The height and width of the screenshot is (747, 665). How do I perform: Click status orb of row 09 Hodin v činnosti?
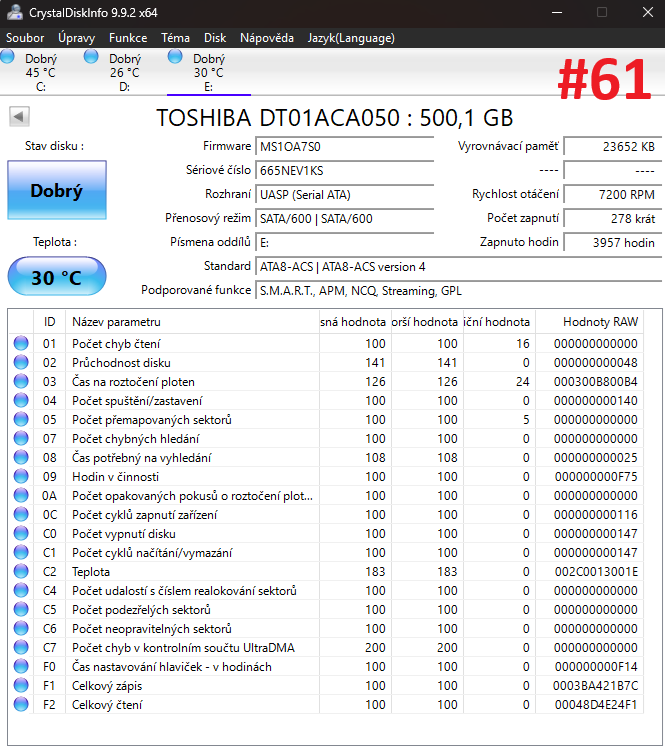pyautogui.click(x=21, y=476)
